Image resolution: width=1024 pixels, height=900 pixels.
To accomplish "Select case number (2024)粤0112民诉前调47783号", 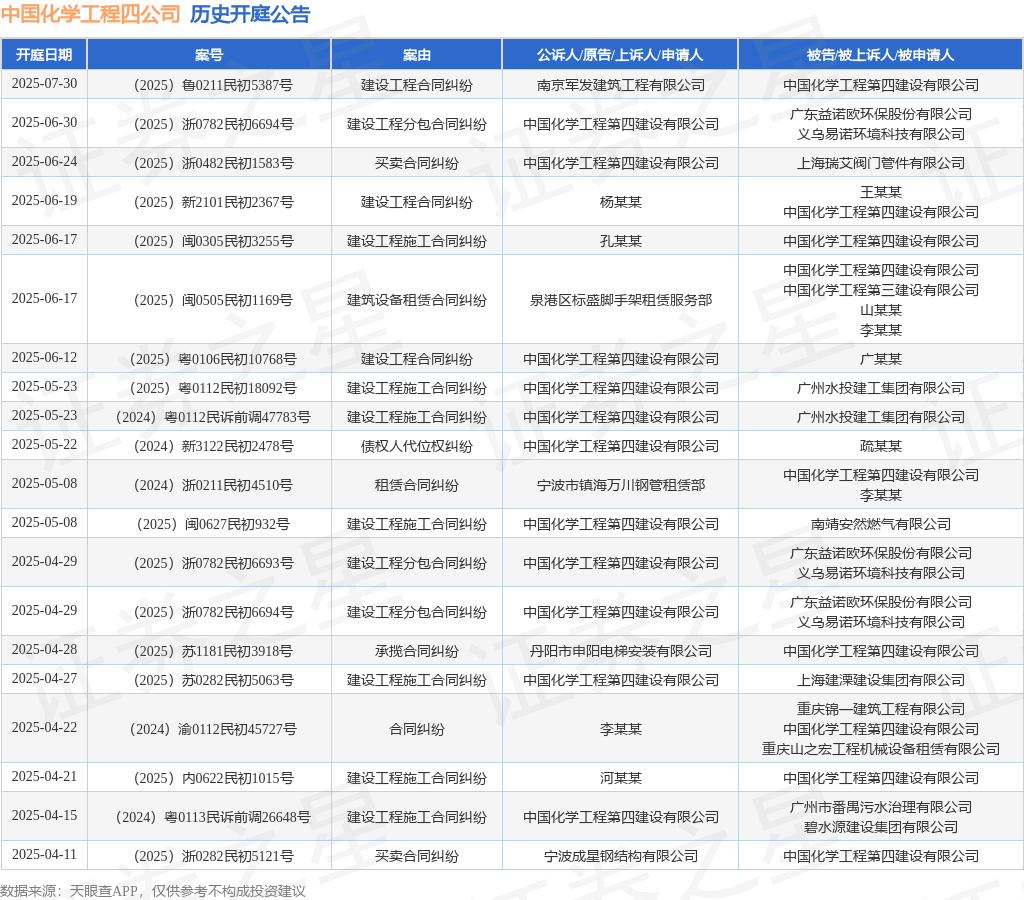I will [213, 417].
